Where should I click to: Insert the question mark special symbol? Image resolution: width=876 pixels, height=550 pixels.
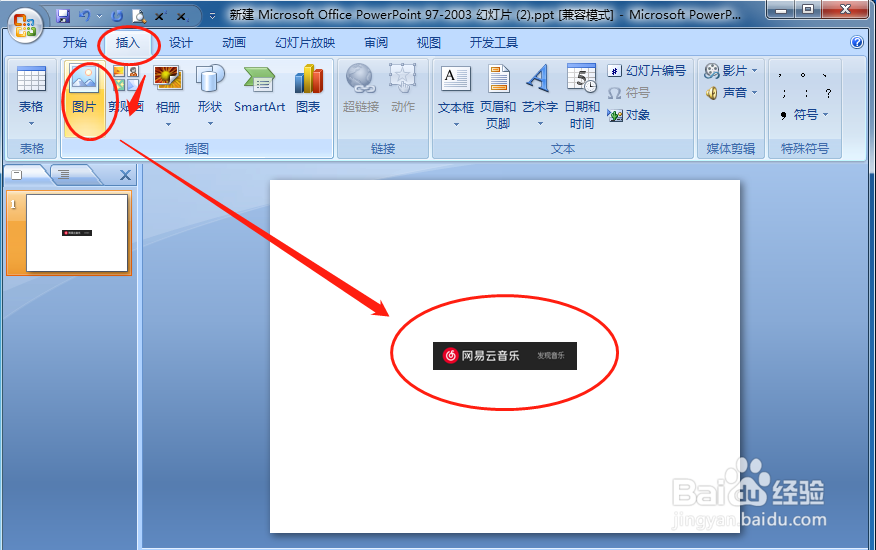pyautogui.click(x=829, y=93)
